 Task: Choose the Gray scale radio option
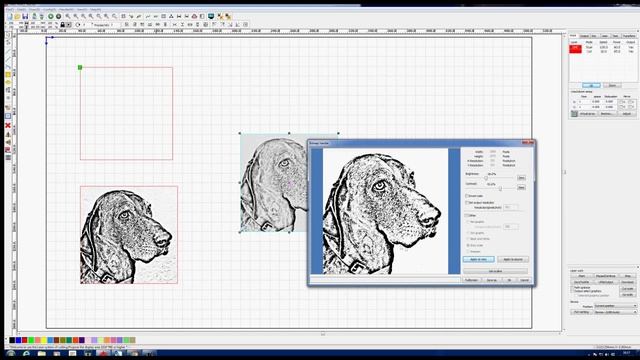[468, 245]
